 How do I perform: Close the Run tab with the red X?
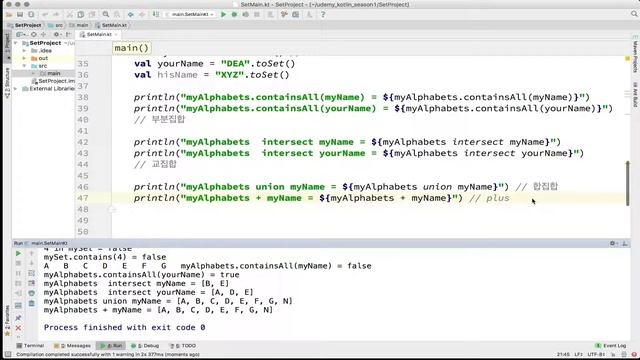[18, 328]
